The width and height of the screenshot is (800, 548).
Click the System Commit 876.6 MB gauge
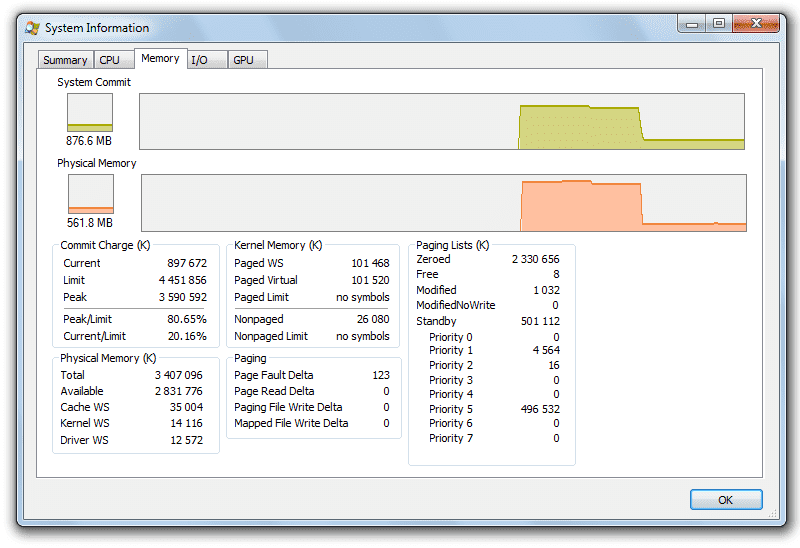pos(90,113)
